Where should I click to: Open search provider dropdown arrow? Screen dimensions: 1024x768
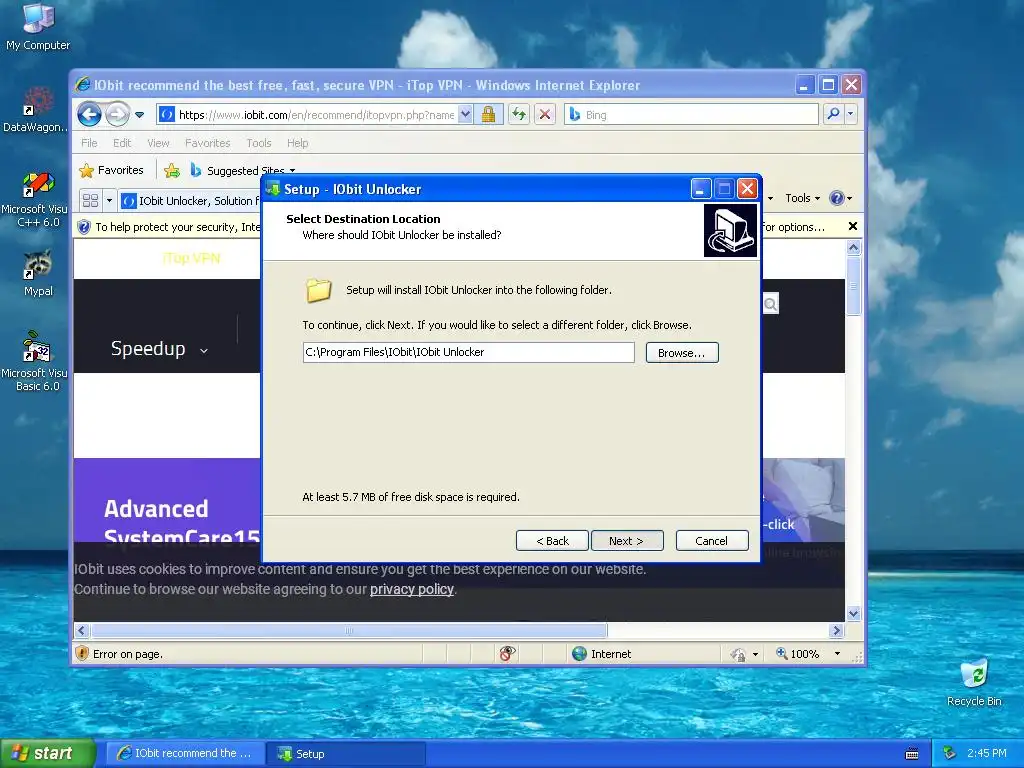(x=850, y=114)
